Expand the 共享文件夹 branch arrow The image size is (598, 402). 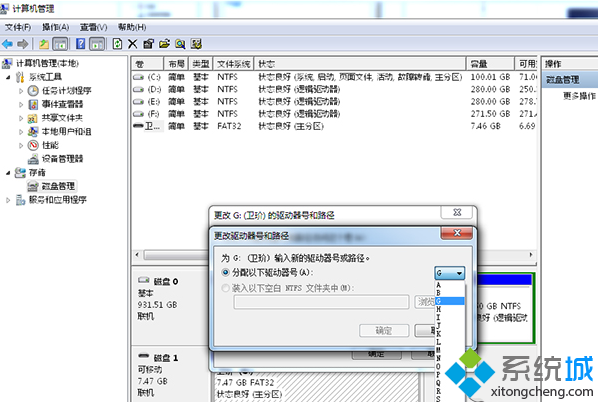(21, 118)
